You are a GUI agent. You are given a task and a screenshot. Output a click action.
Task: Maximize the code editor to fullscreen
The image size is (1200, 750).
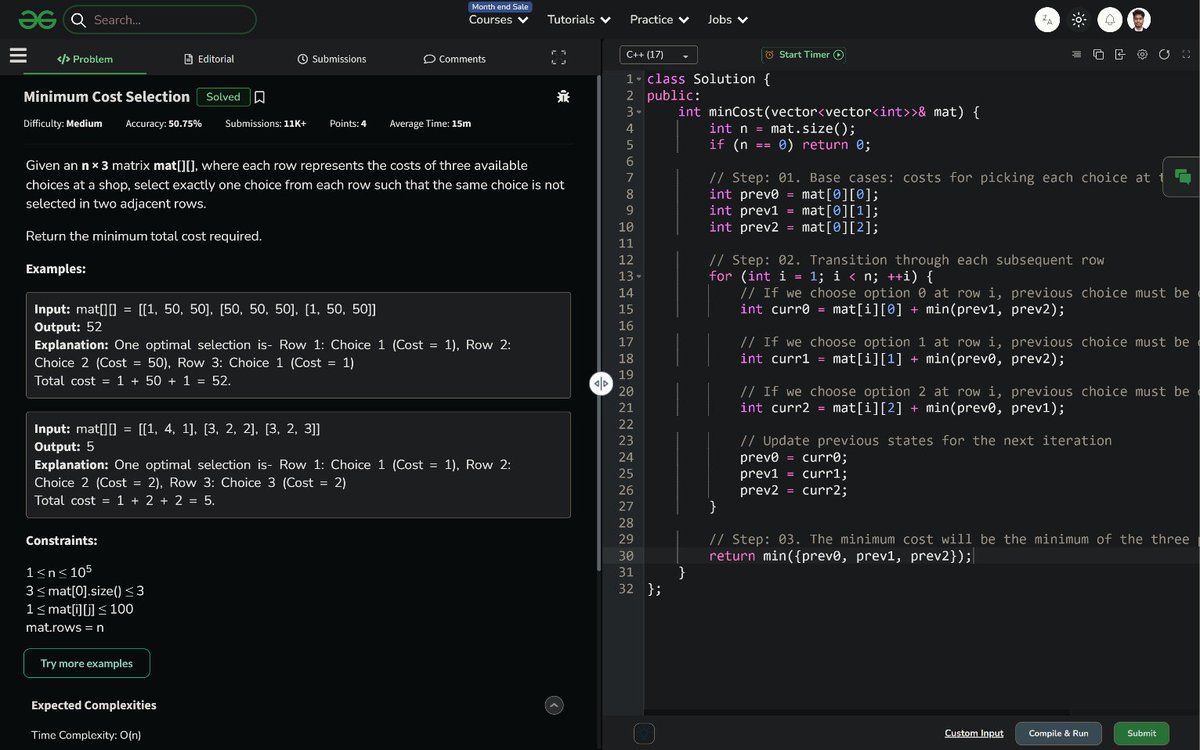1186,54
